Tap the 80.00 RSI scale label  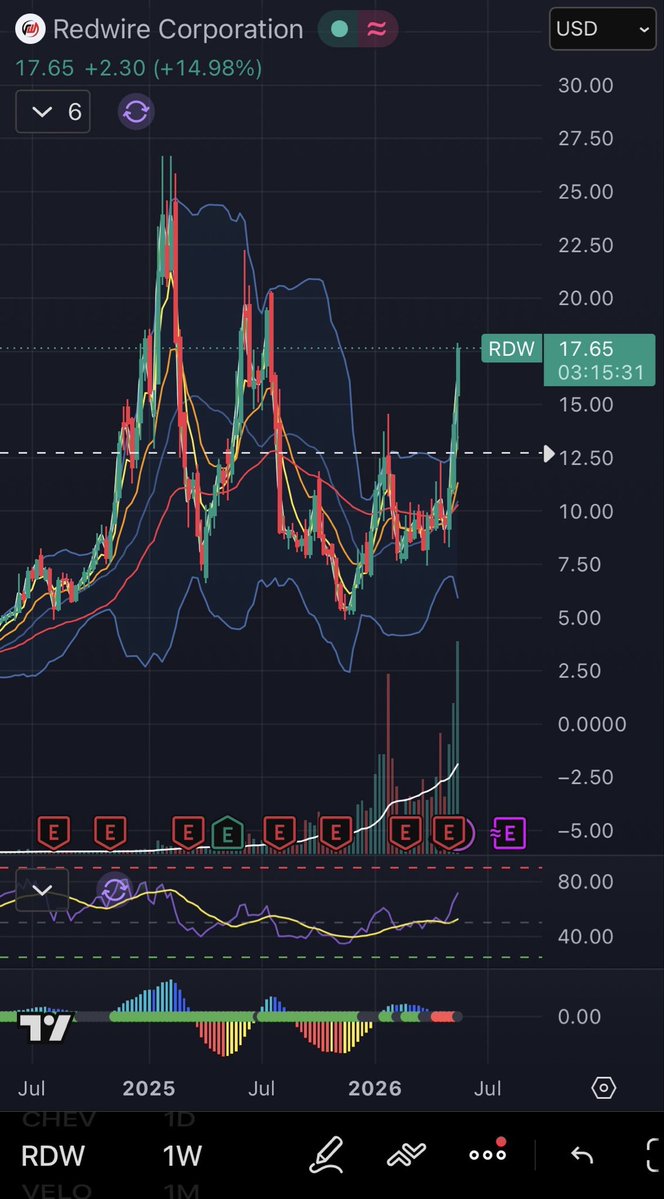coord(586,882)
